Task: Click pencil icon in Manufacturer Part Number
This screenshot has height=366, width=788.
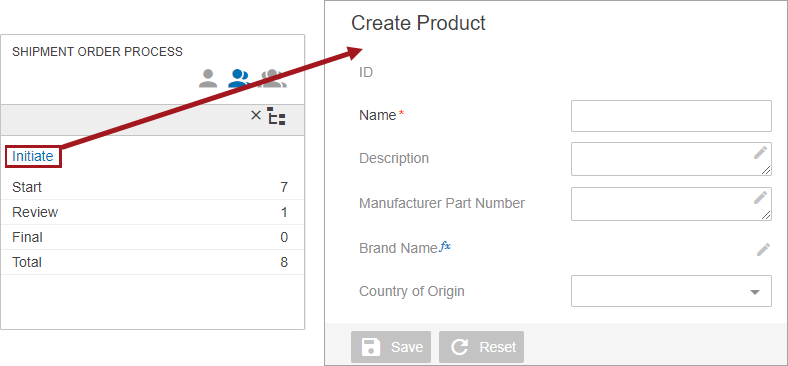Action: pos(760,198)
